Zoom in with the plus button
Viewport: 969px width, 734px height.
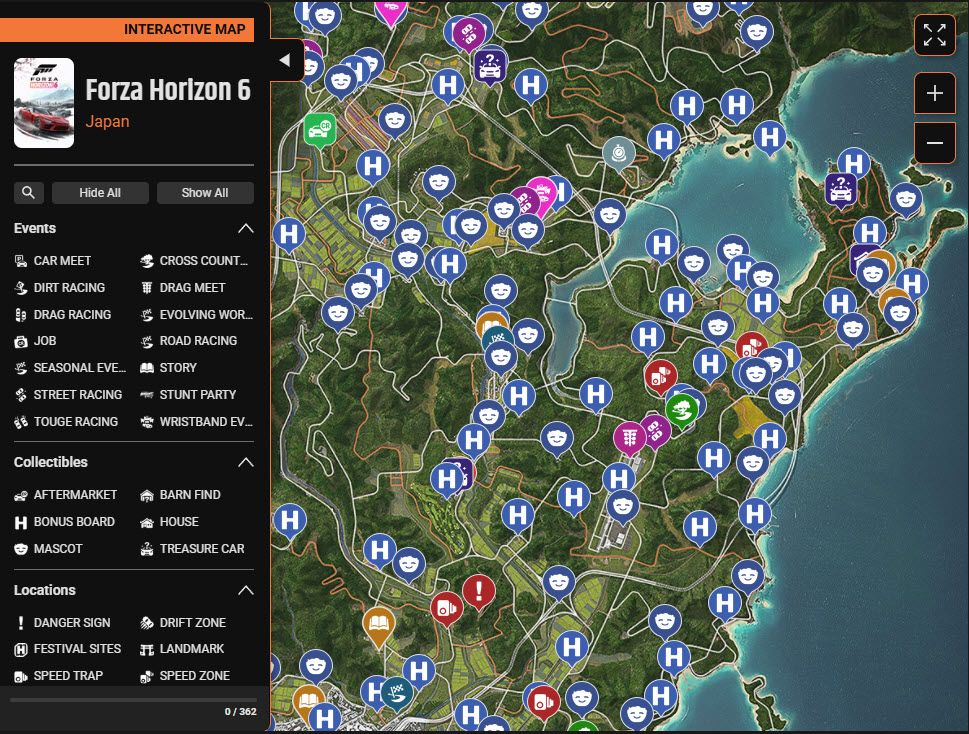(934, 93)
